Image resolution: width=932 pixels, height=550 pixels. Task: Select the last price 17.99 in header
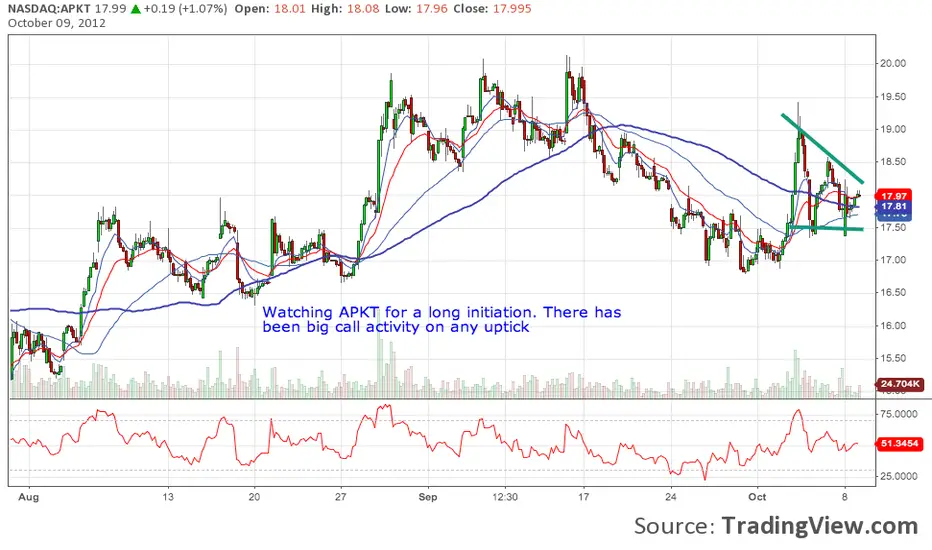click(111, 9)
